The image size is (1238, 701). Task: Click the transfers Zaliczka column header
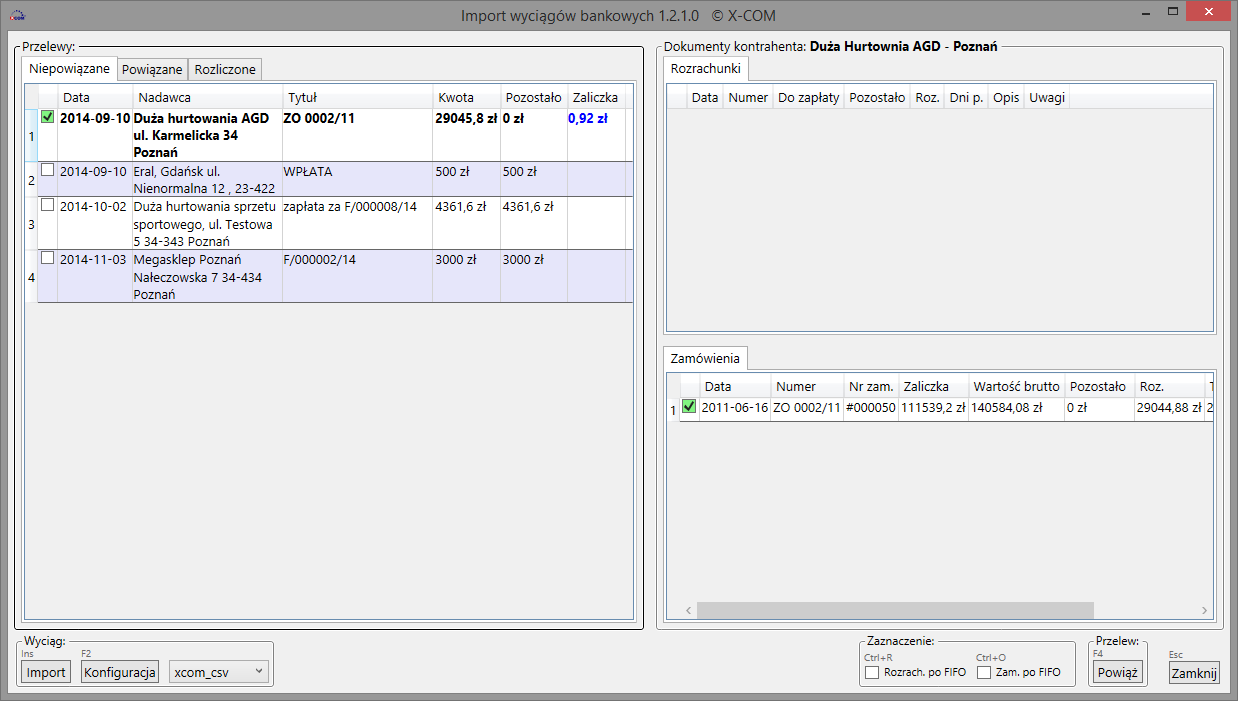(x=597, y=97)
